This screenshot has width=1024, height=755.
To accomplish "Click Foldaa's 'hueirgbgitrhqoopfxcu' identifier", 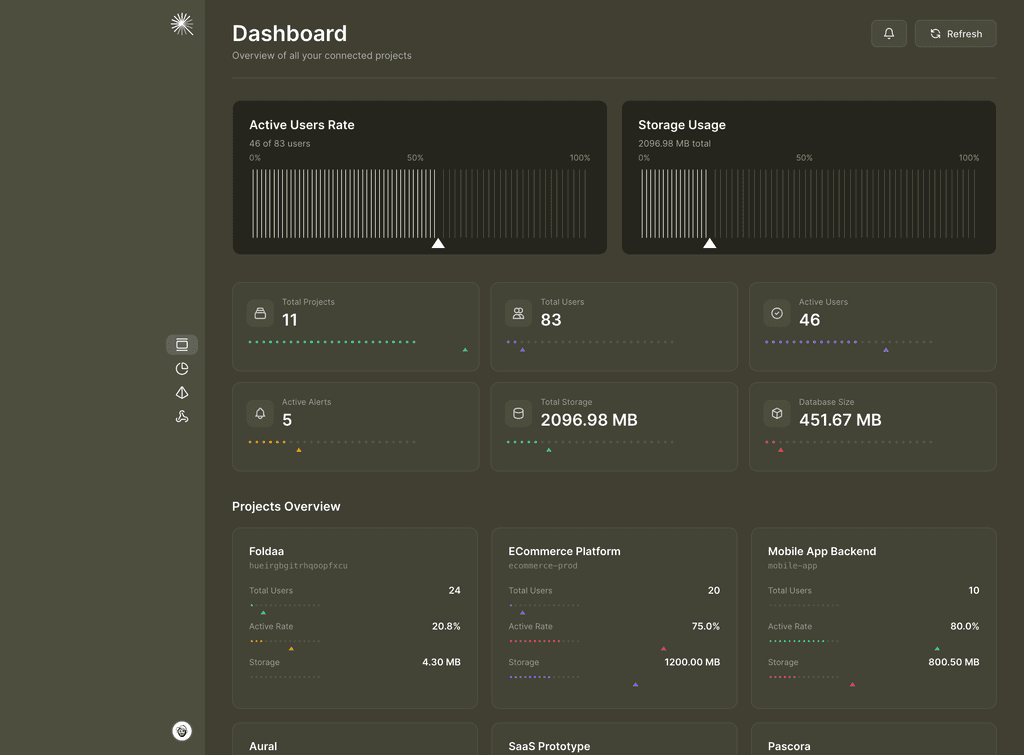I will click(298, 566).
